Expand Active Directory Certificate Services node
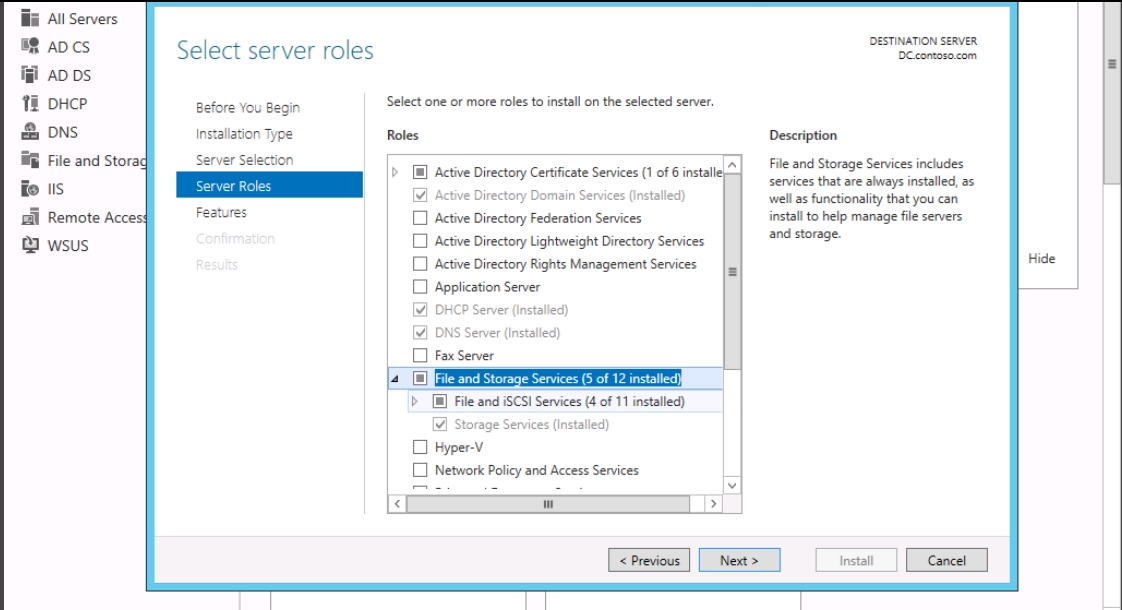The width and height of the screenshot is (1122, 610). click(x=395, y=172)
